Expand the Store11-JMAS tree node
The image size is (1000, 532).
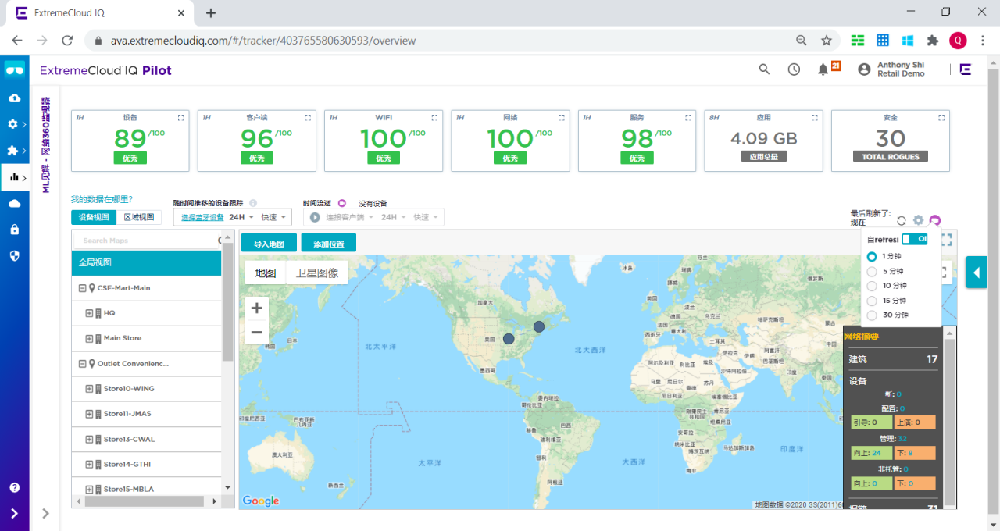coord(89,414)
